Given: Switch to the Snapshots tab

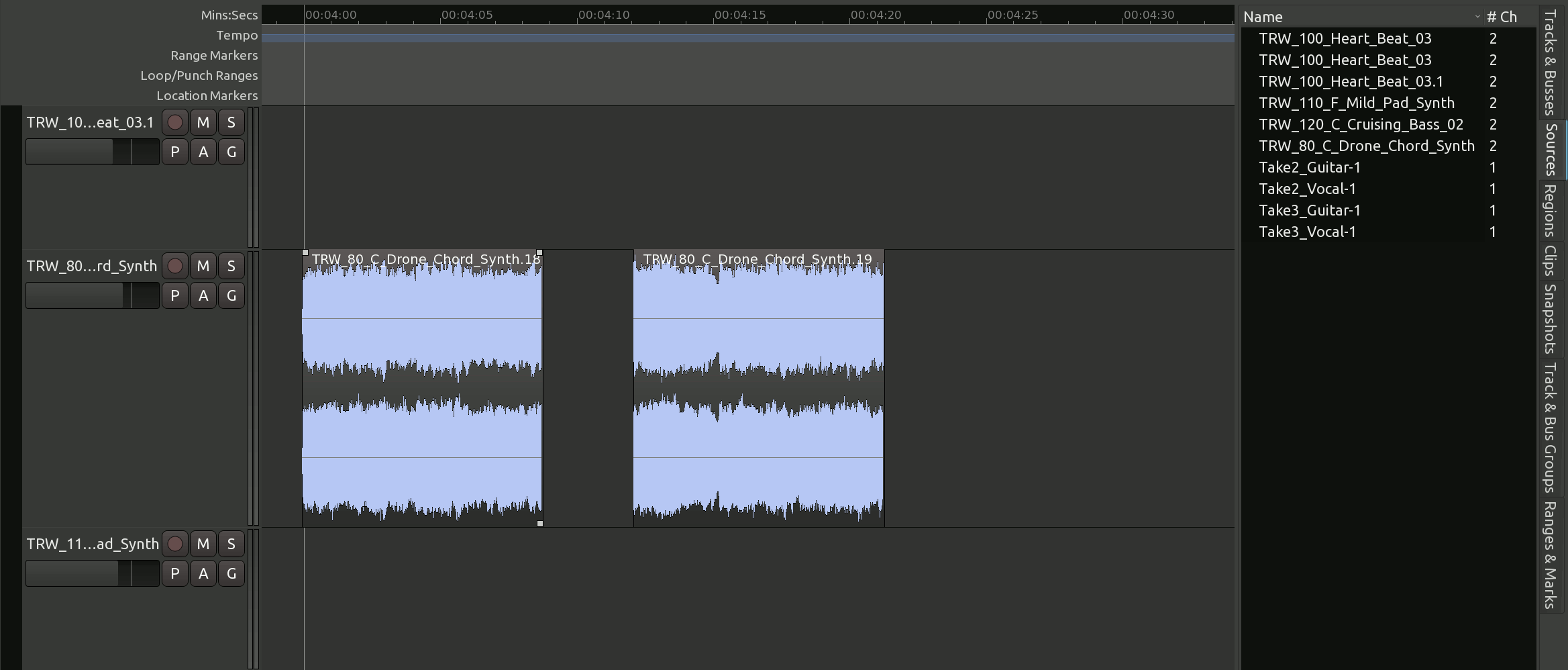Looking at the screenshot, I should coord(1550,319).
